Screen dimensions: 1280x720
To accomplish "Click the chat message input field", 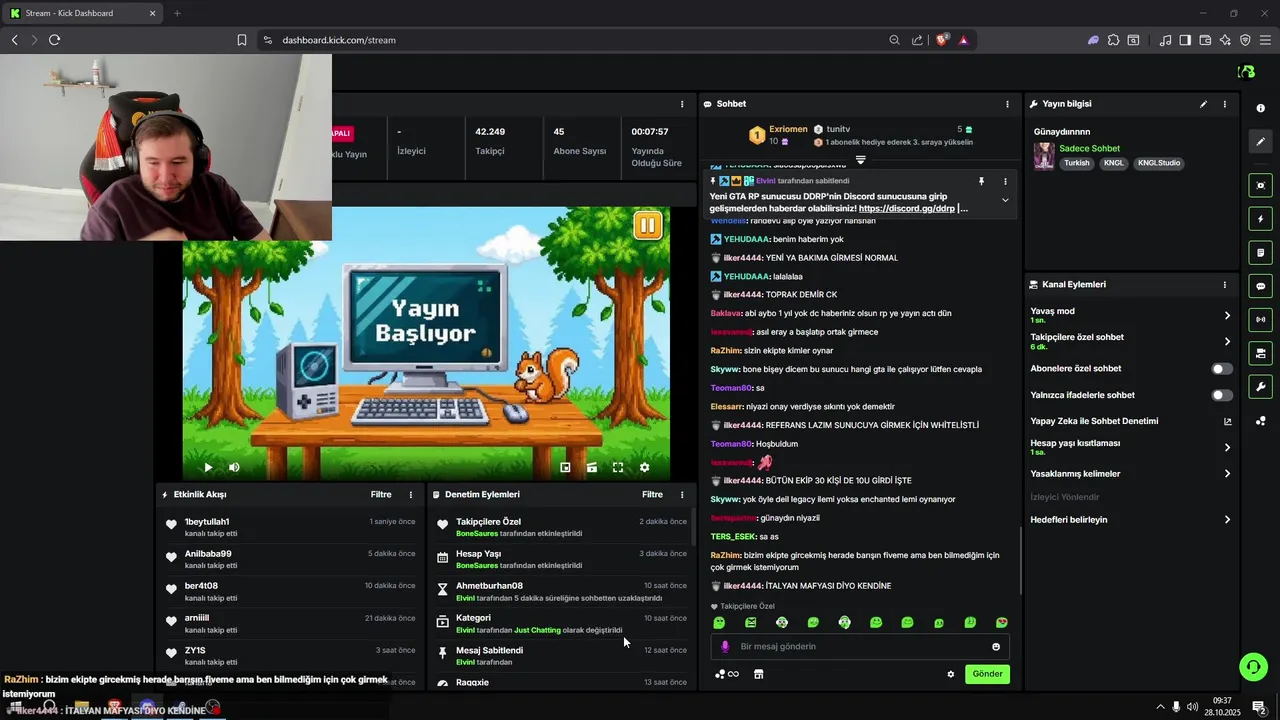I will 860,646.
